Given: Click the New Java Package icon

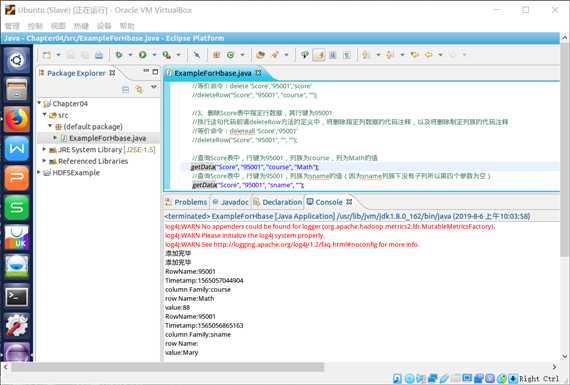Looking at the screenshot, I should point(217,55).
